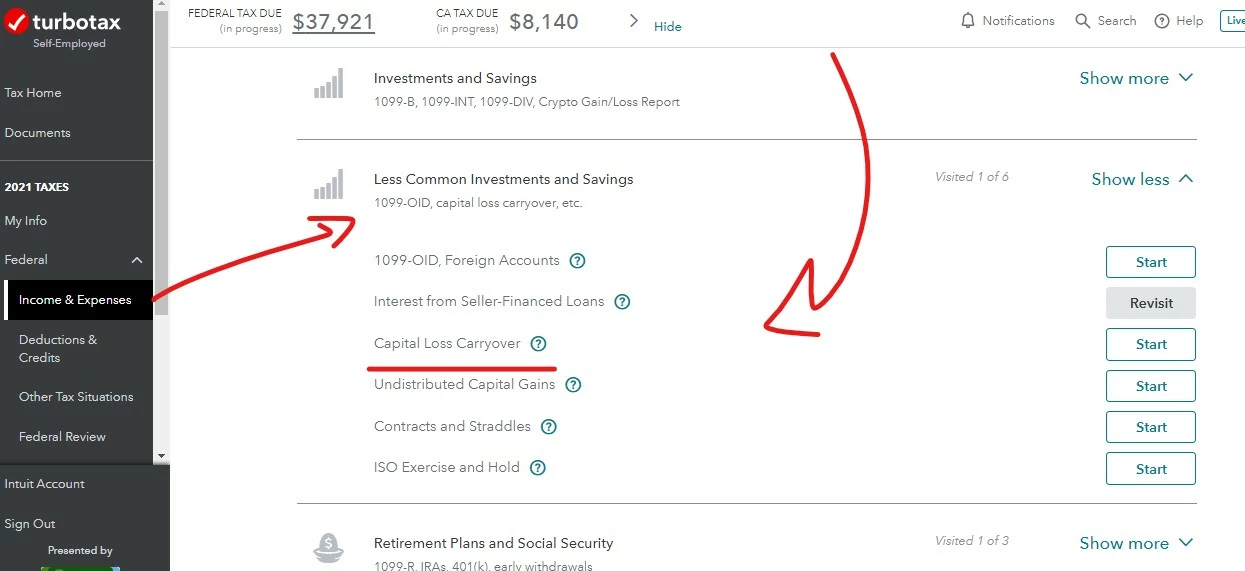Click help icon next to Capital Loss Carryover
The image size is (1245, 571).
(538, 343)
